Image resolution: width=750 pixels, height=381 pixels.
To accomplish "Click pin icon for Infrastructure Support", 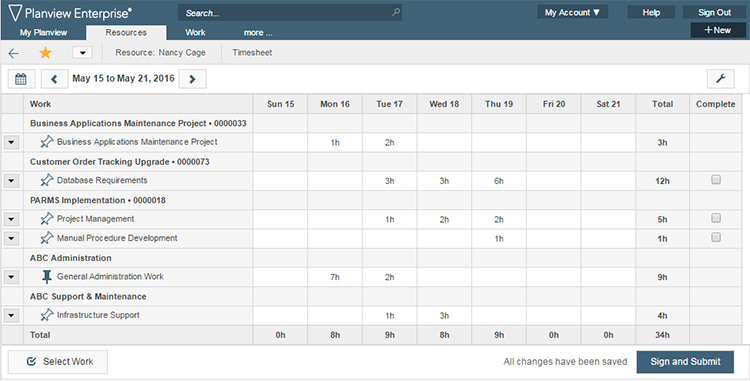I will [46, 315].
